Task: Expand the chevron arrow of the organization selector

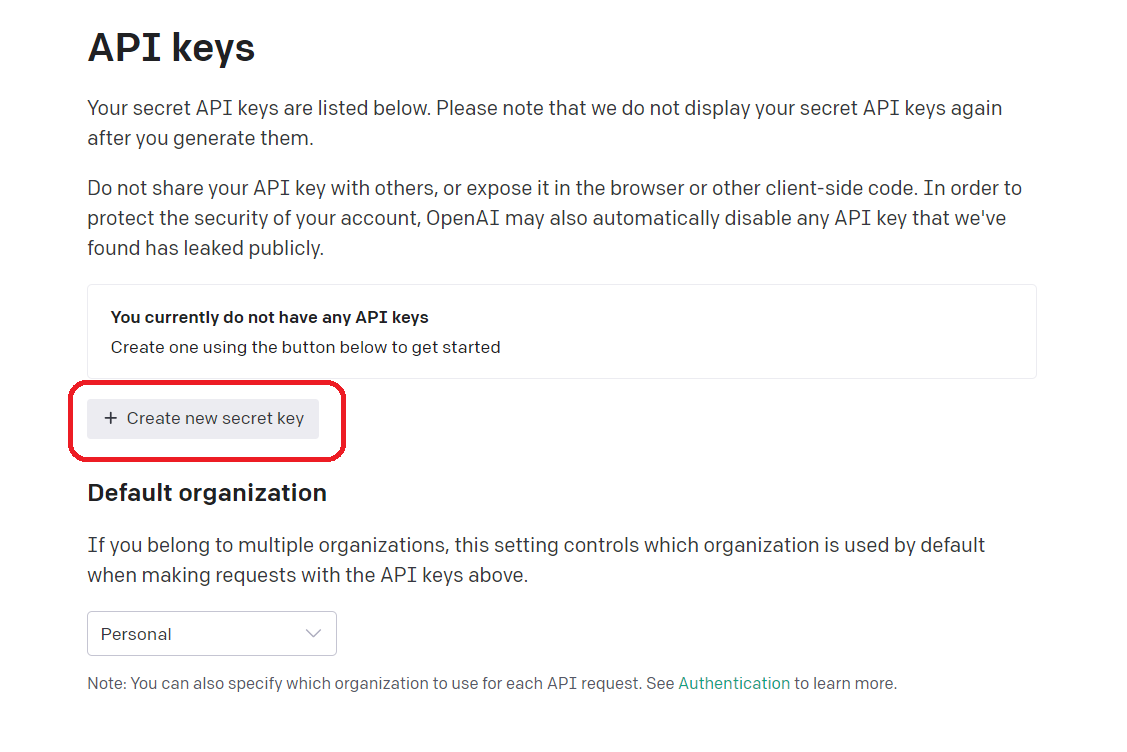Action: click(313, 634)
